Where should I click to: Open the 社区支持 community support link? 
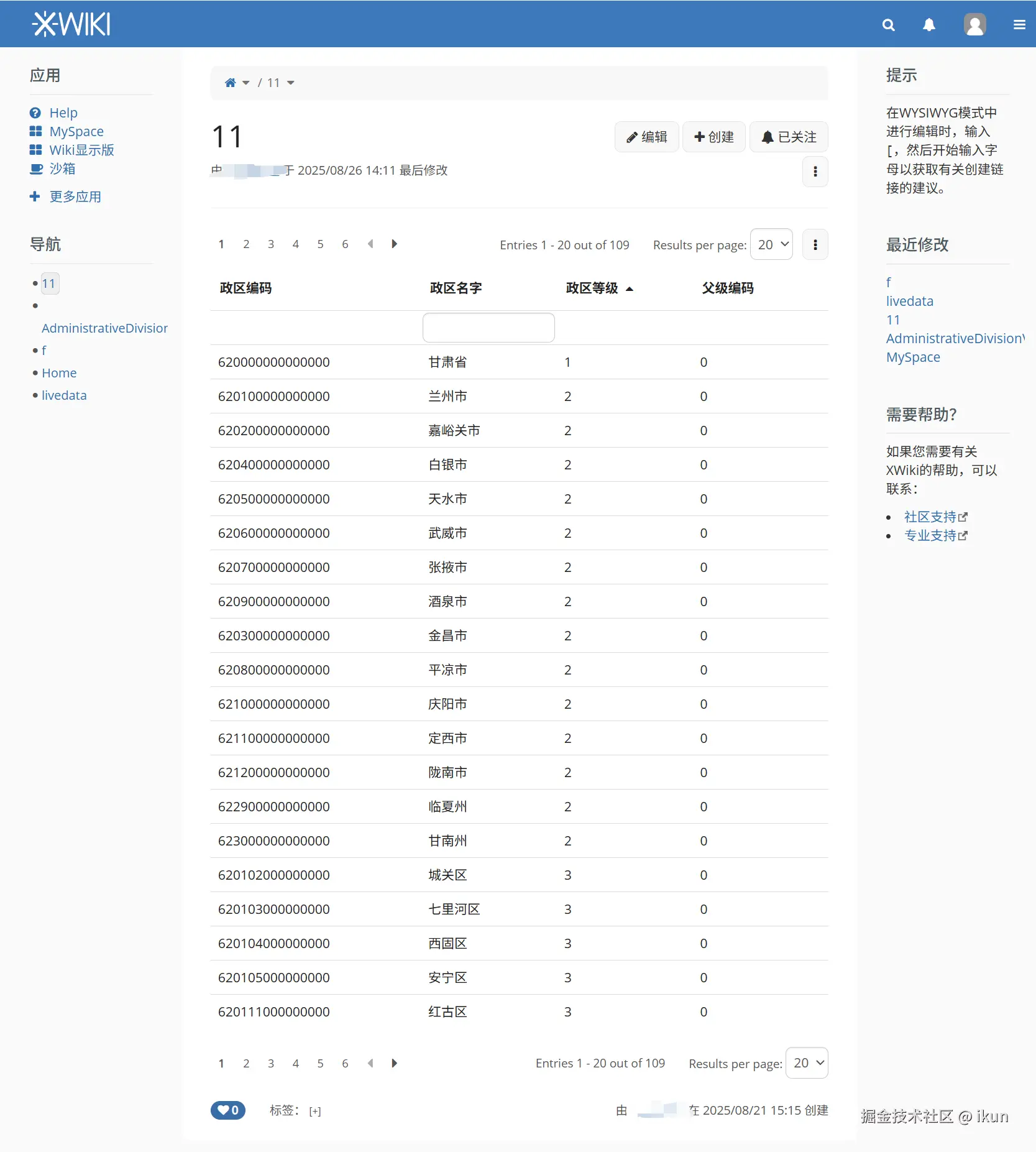(931, 516)
